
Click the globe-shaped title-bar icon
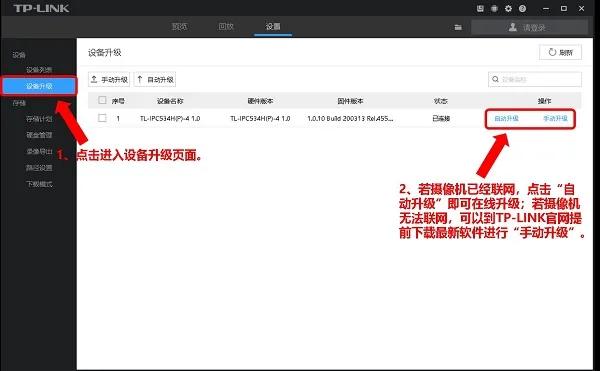click(494, 8)
